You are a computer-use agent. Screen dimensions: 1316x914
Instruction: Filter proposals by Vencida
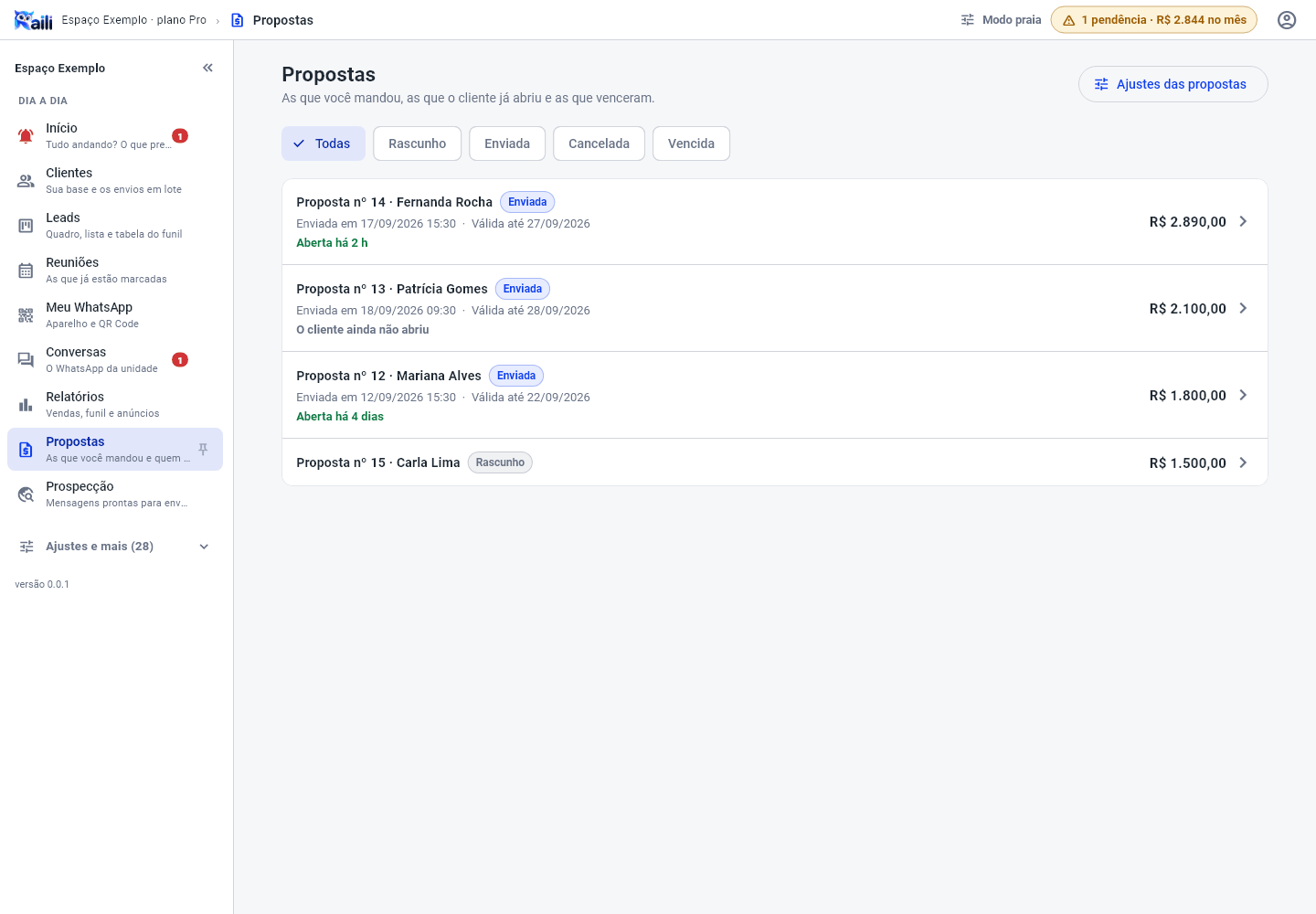[x=691, y=143]
